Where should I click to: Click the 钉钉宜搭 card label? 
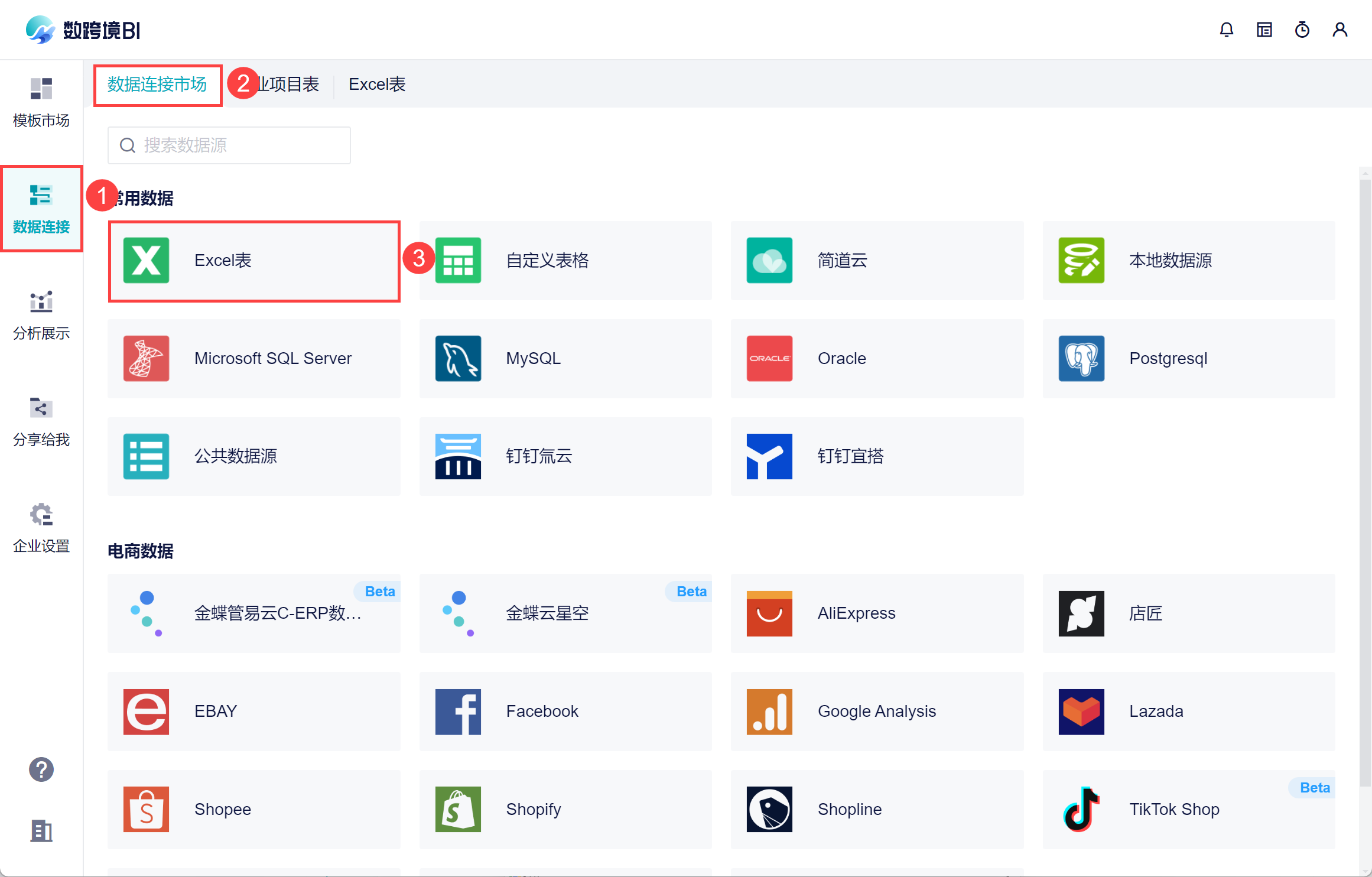[x=850, y=456]
